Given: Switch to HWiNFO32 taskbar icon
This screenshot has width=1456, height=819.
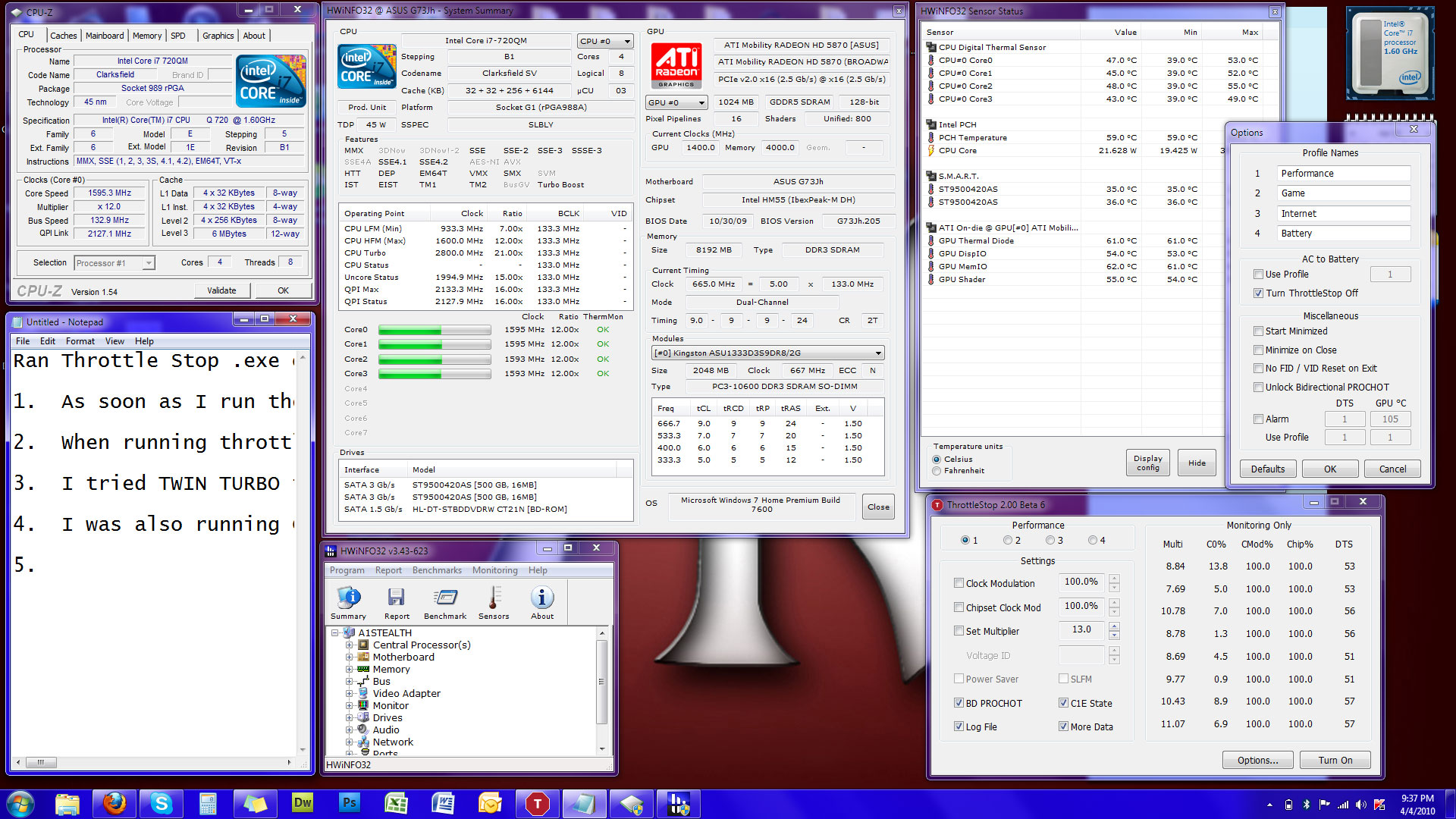Looking at the screenshot, I should pos(679,804).
